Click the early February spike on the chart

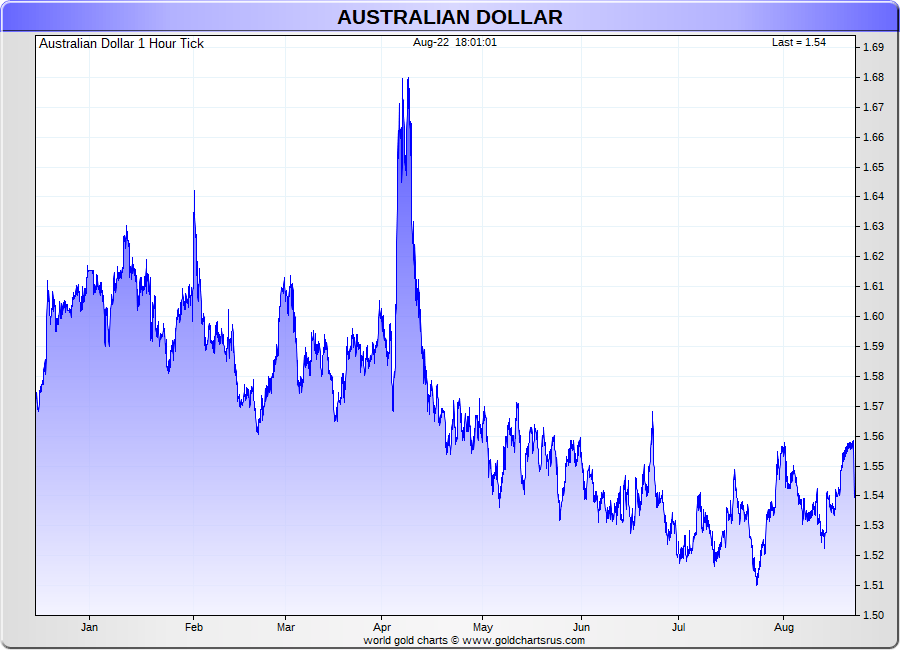coord(194,192)
